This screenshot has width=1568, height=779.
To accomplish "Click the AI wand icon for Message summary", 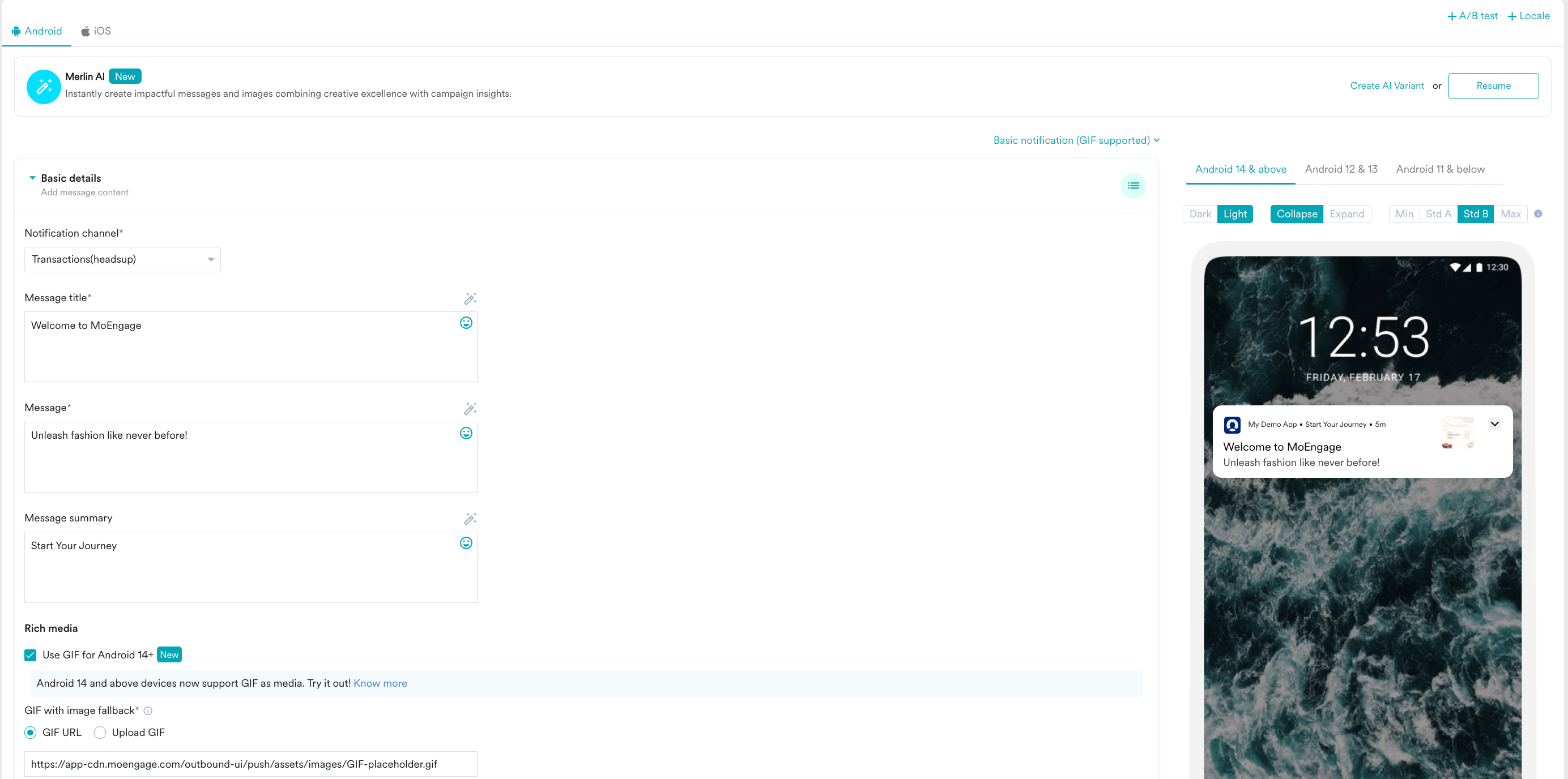I will coord(470,519).
